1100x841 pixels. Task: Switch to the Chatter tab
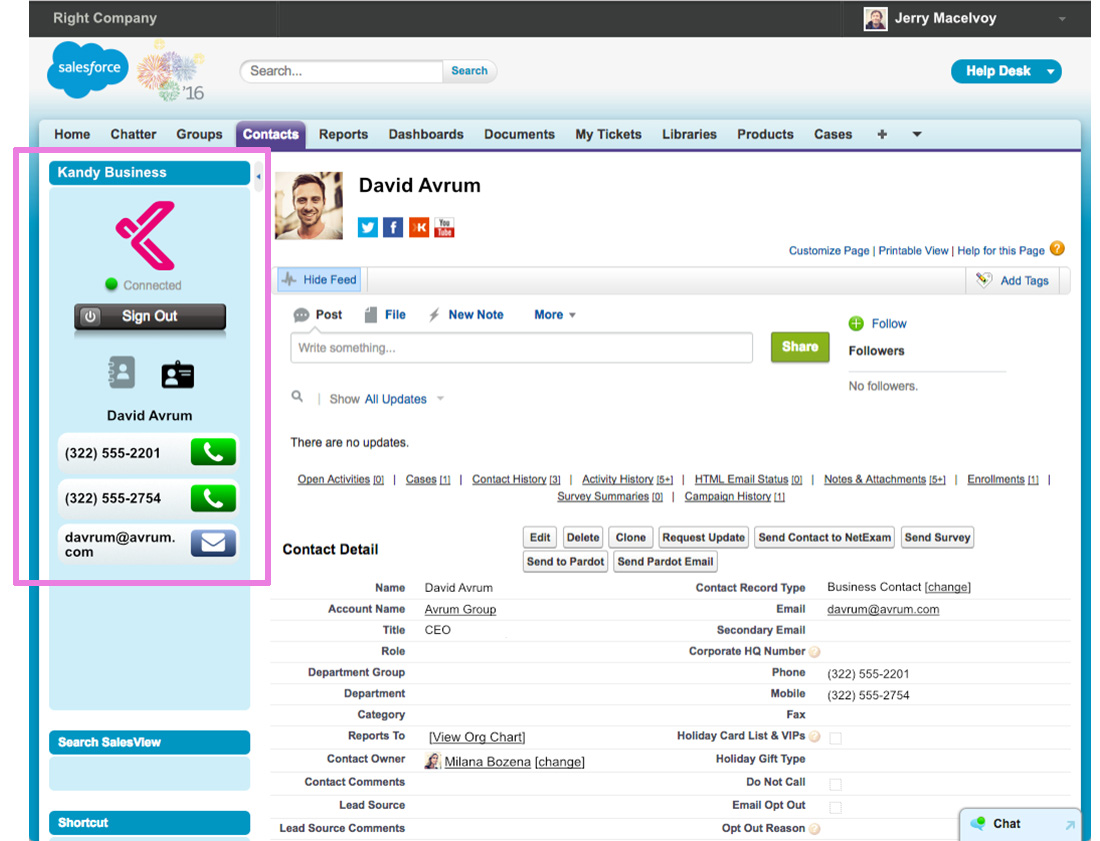(133, 134)
